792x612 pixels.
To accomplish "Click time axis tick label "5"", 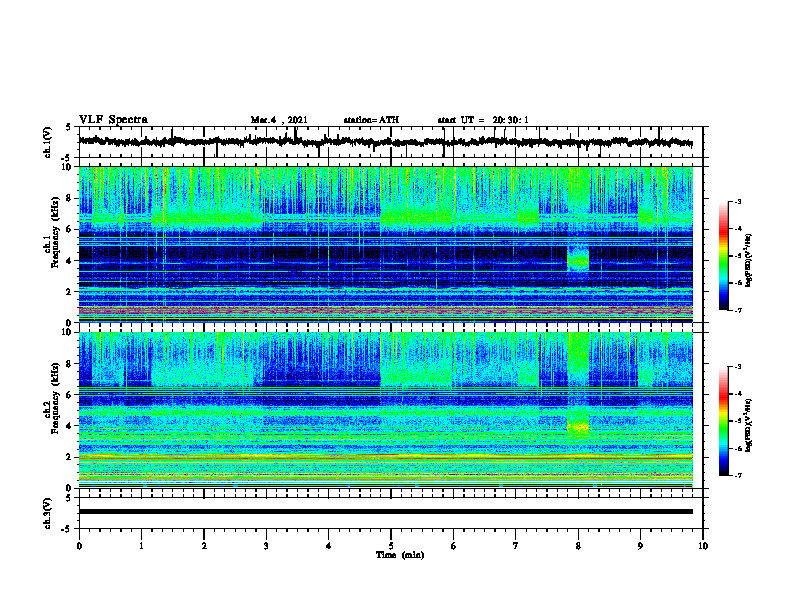I will pyautogui.click(x=391, y=546).
